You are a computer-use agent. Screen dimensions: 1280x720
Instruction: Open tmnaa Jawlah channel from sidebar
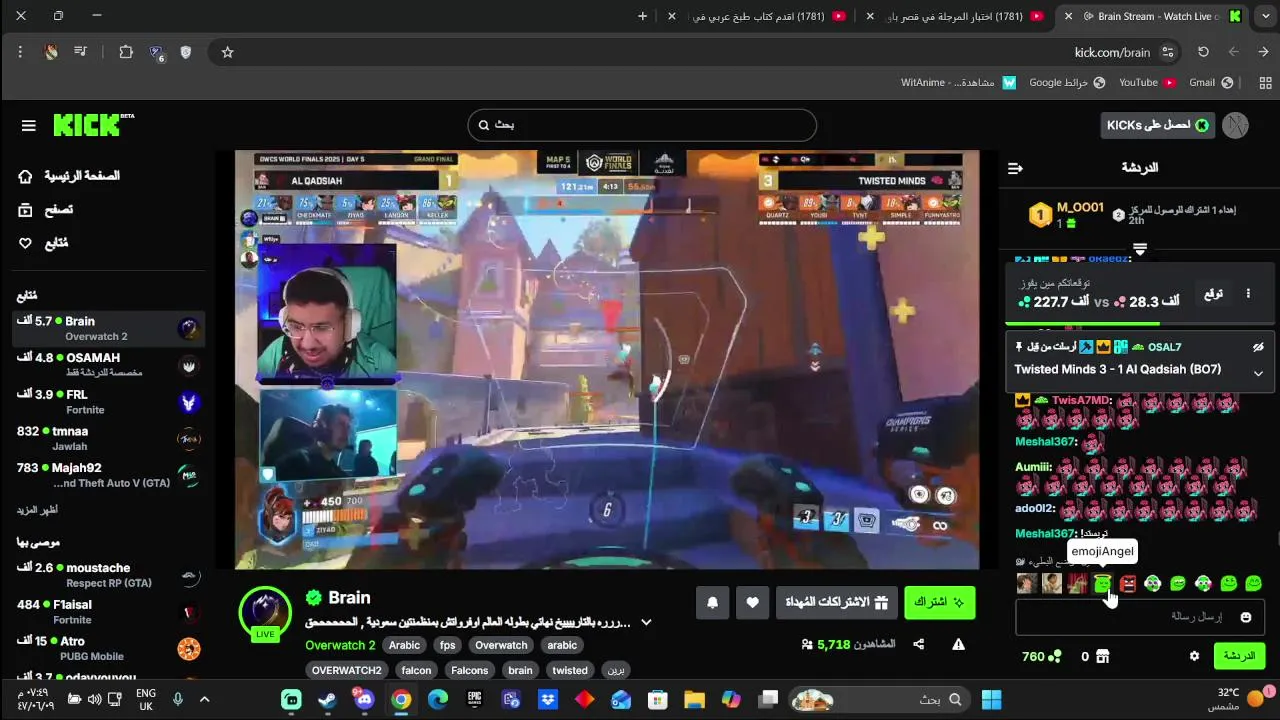click(108, 438)
